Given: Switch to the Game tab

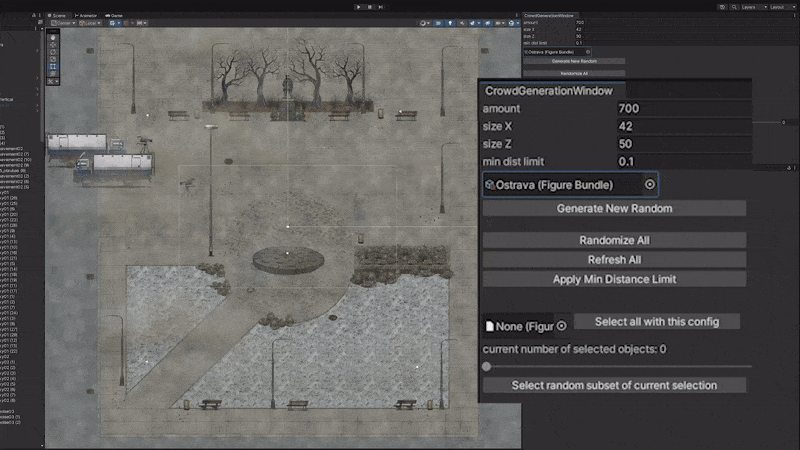Looking at the screenshot, I should tap(114, 15).
